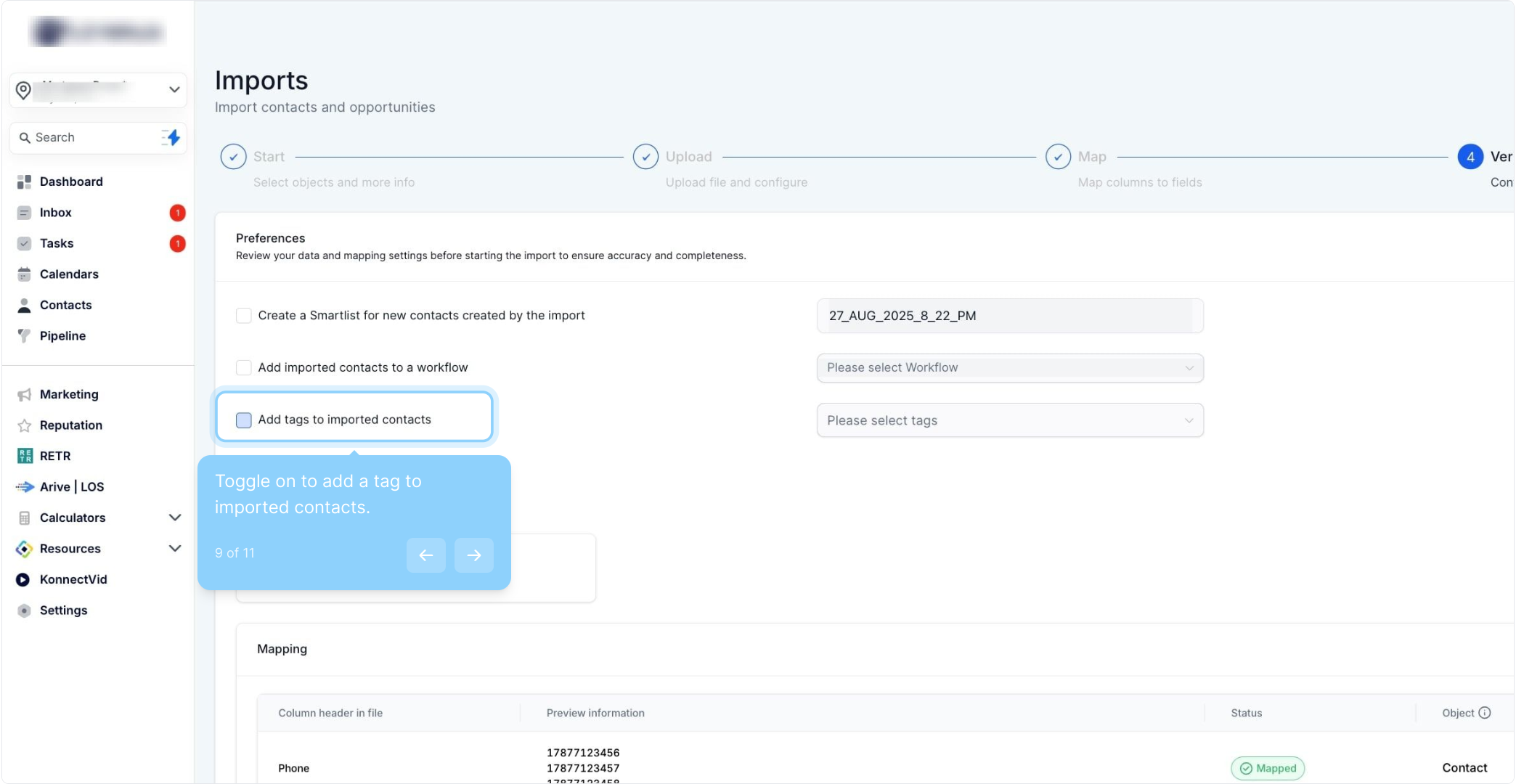Open the Dashboard from sidebar icon
Screen dimensions: 1516x784
point(25,181)
